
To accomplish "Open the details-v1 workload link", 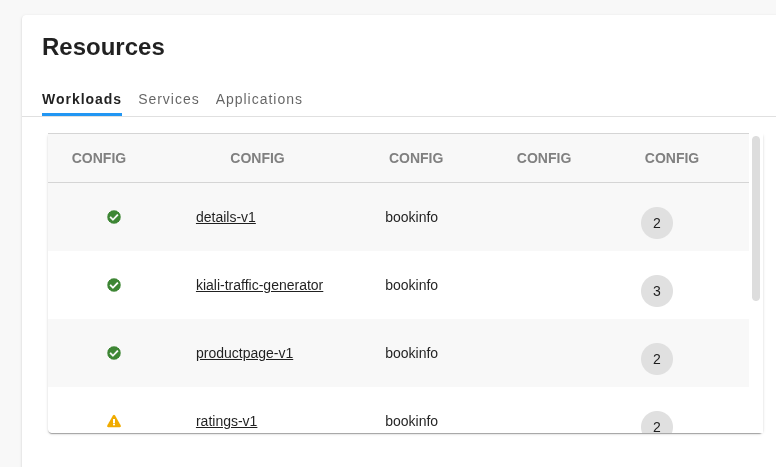I will coord(226,217).
